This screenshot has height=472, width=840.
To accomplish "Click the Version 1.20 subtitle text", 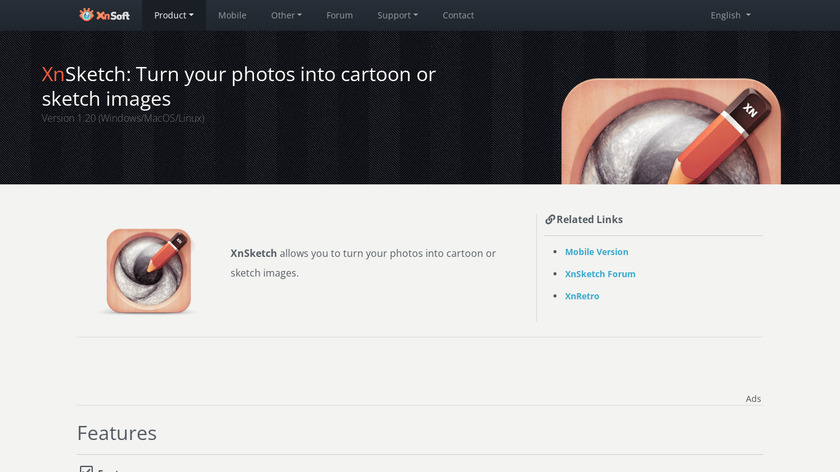I will [x=123, y=118].
